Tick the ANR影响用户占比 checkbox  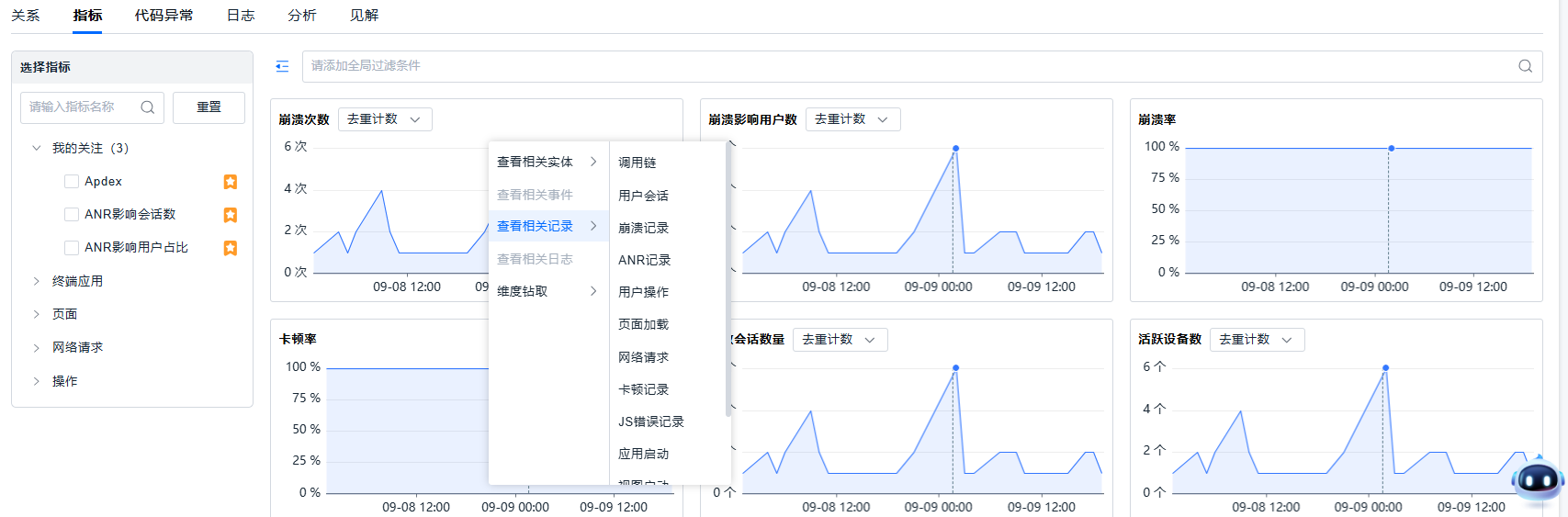pos(72,248)
